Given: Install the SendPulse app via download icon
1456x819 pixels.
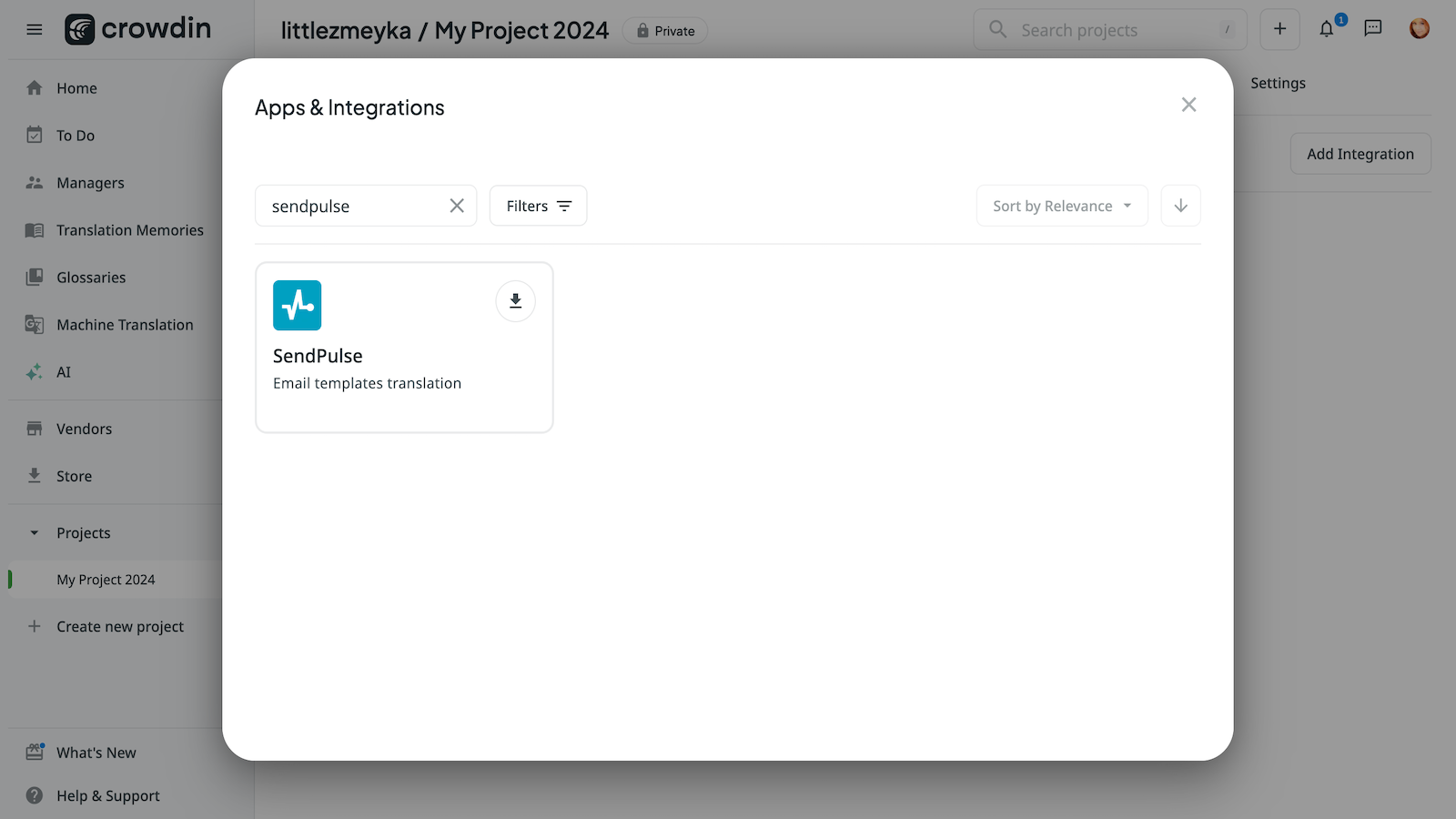Looking at the screenshot, I should coord(515,301).
